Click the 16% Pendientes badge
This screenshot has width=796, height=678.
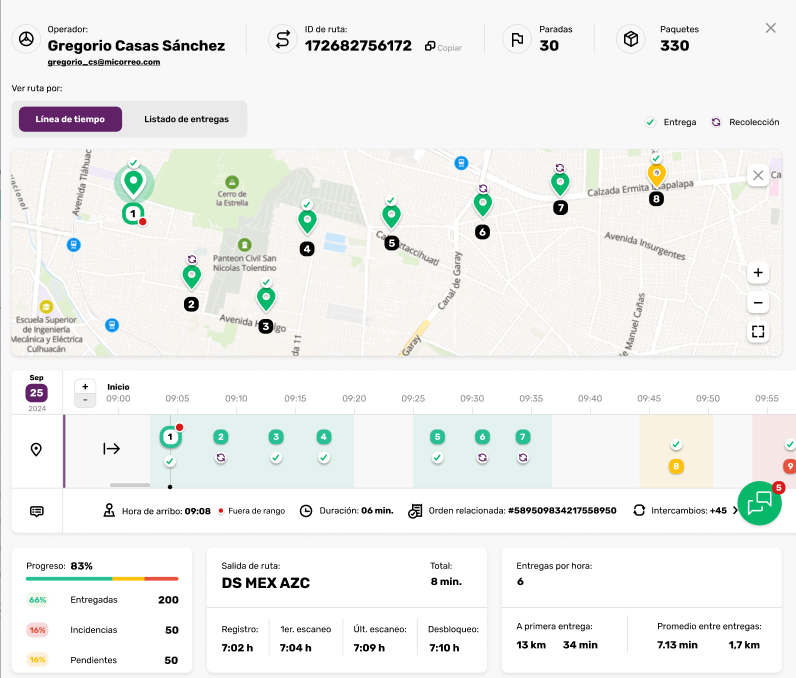37,660
